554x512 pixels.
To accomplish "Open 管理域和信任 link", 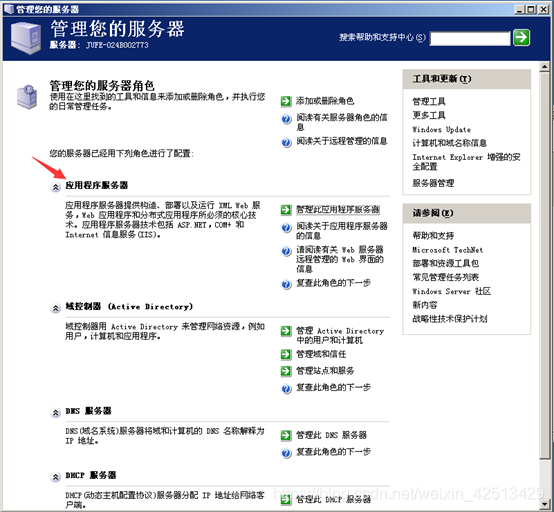I will pyautogui.click(x=321, y=354).
